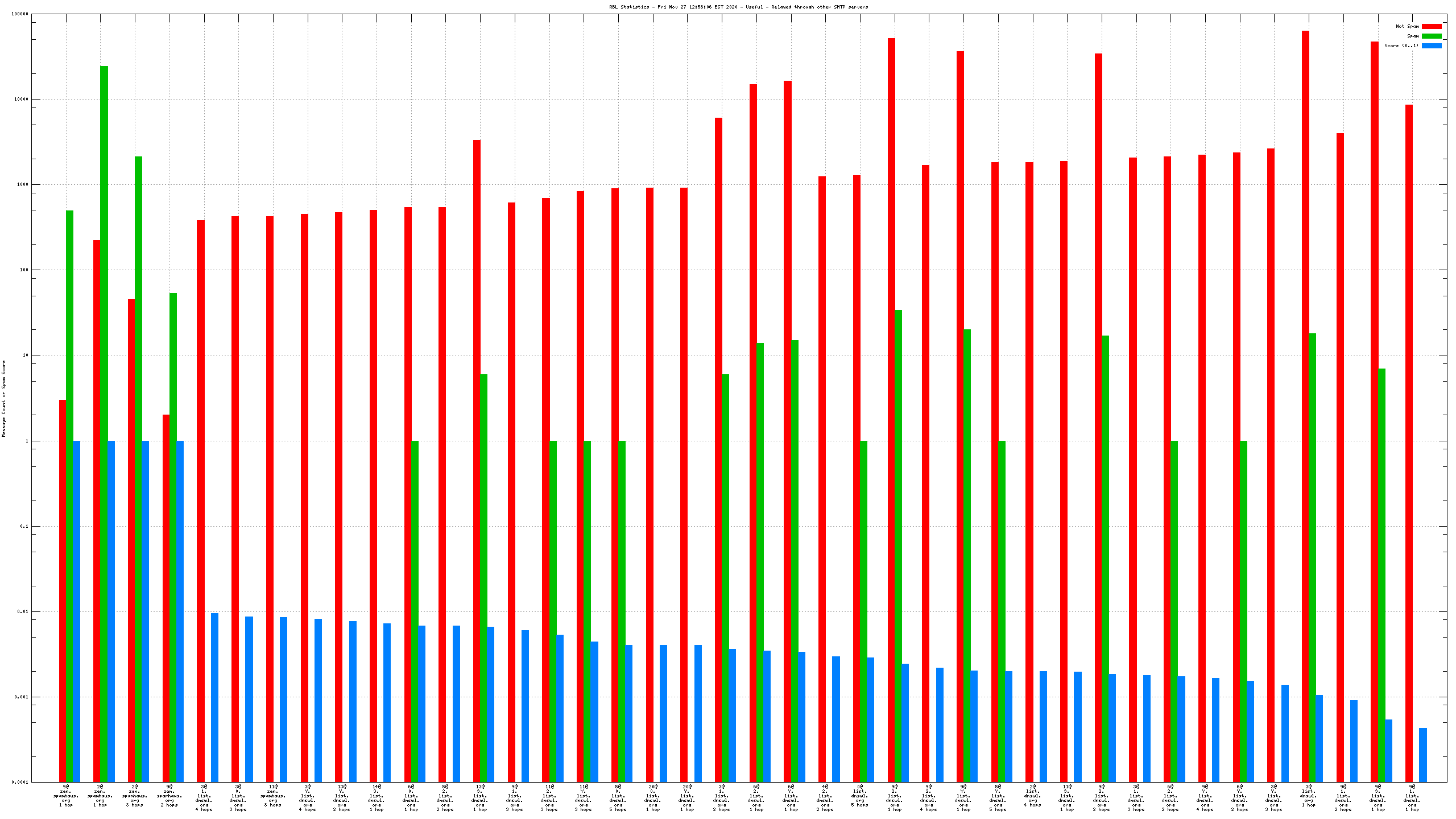This screenshot has height=819, width=1456.
Task: Click the red Not Spam legend swatch
Action: (1431, 26)
